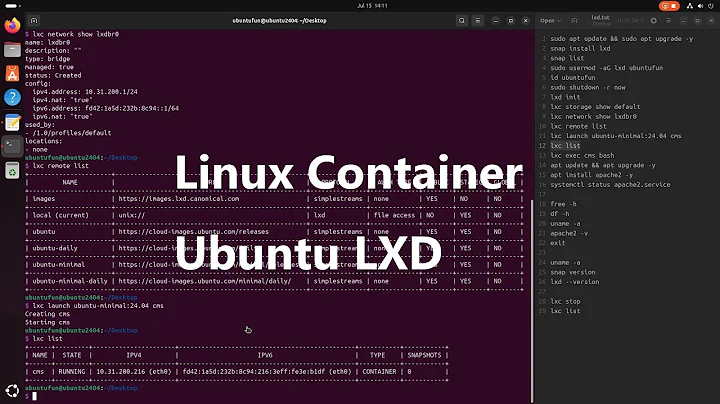Click 'ipv4.address: 10.31.200.1/24' terminal line
This screenshot has height=404, width=720.
pos(85,92)
